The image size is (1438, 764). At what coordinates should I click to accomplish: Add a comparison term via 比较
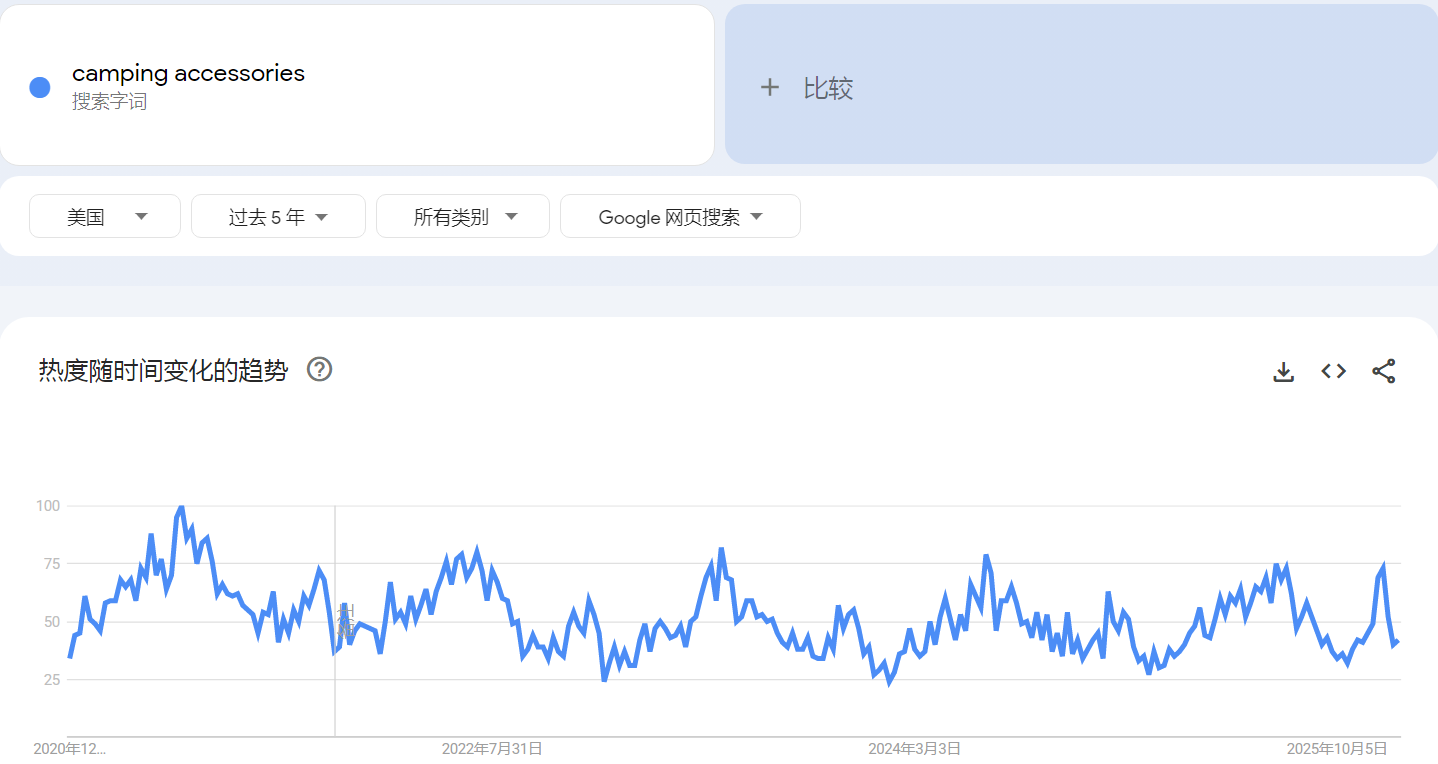1081,84
